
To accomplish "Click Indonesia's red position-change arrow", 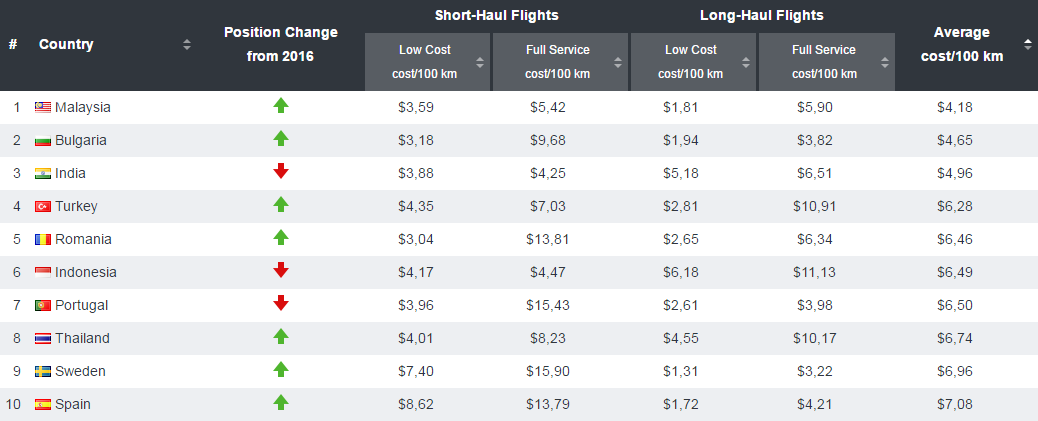I will click(281, 271).
